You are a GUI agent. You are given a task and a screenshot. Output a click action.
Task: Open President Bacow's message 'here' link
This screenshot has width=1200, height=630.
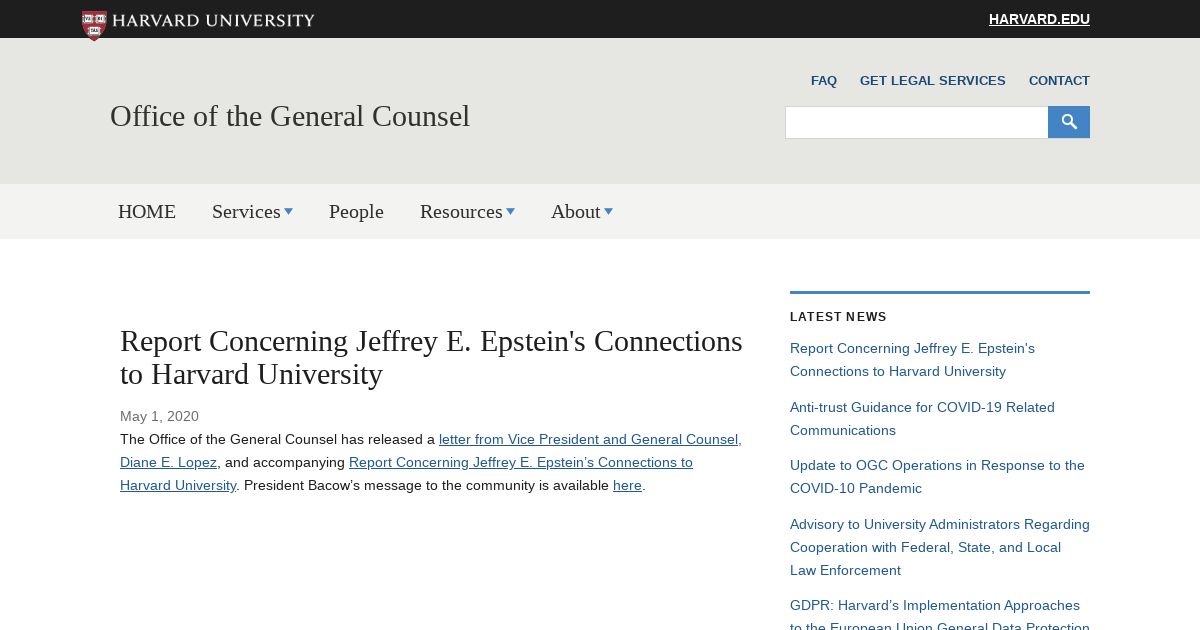click(x=627, y=486)
